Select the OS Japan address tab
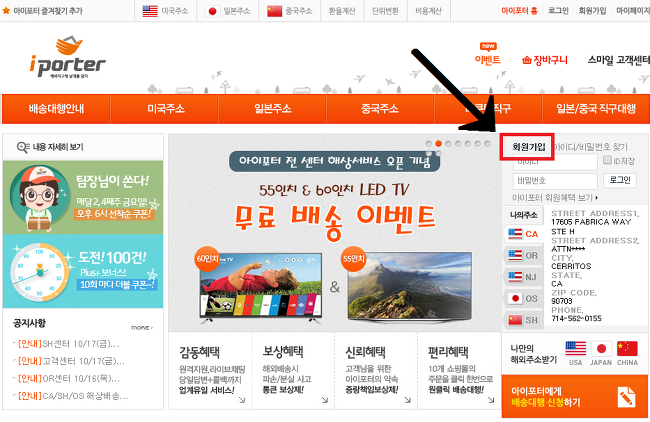The height and width of the screenshot is (422, 650). (x=524, y=298)
